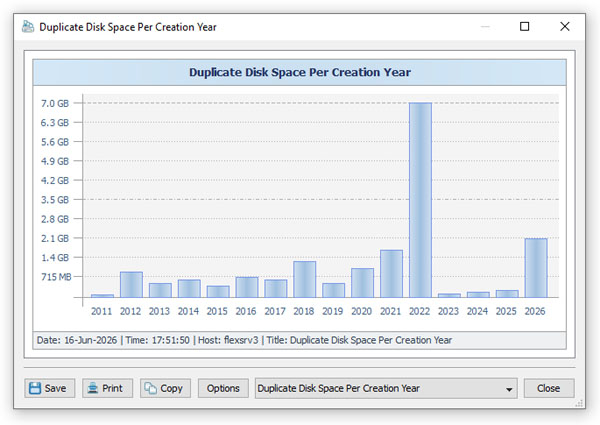Select the 2026 bar in the chart
The height and width of the screenshot is (425, 600).
pyautogui.click(x=536, y=268)
